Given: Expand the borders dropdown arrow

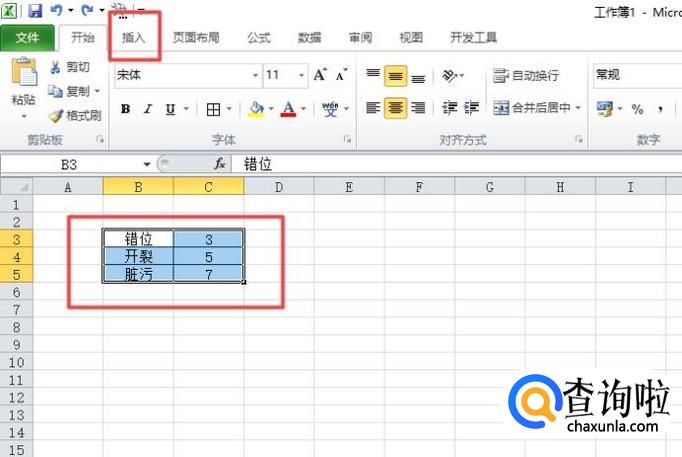Looking at the screenshot, I should [x=229, y=109].
